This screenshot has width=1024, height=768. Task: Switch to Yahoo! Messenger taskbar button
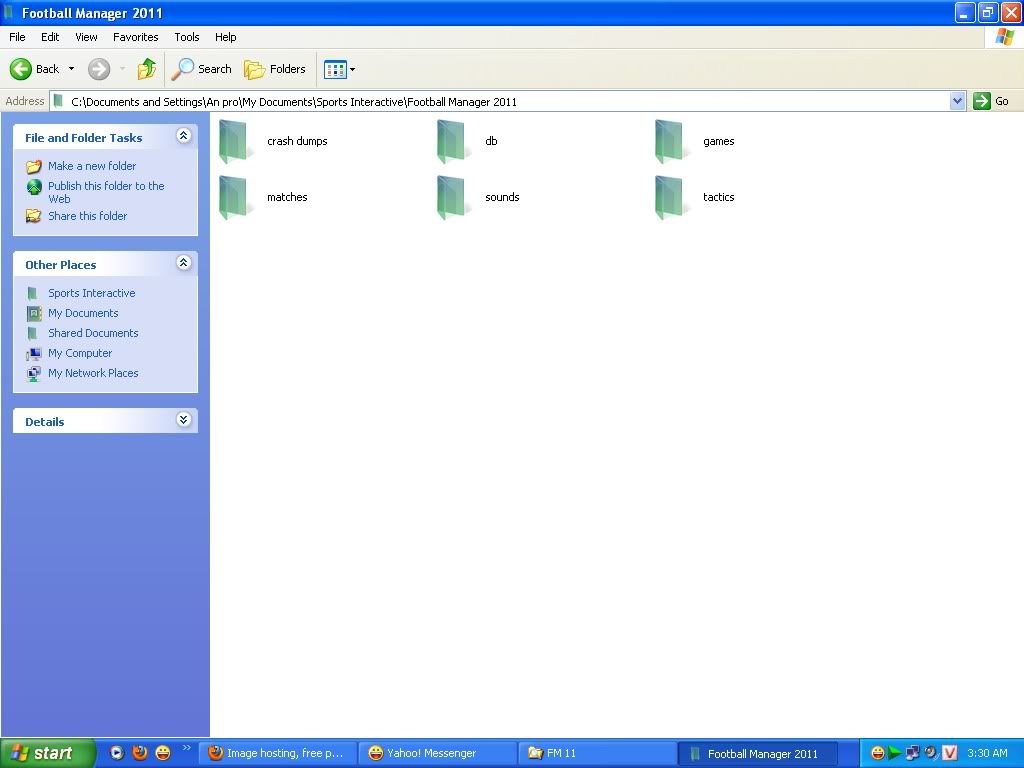pyautogui.click(x=438, y=753)
